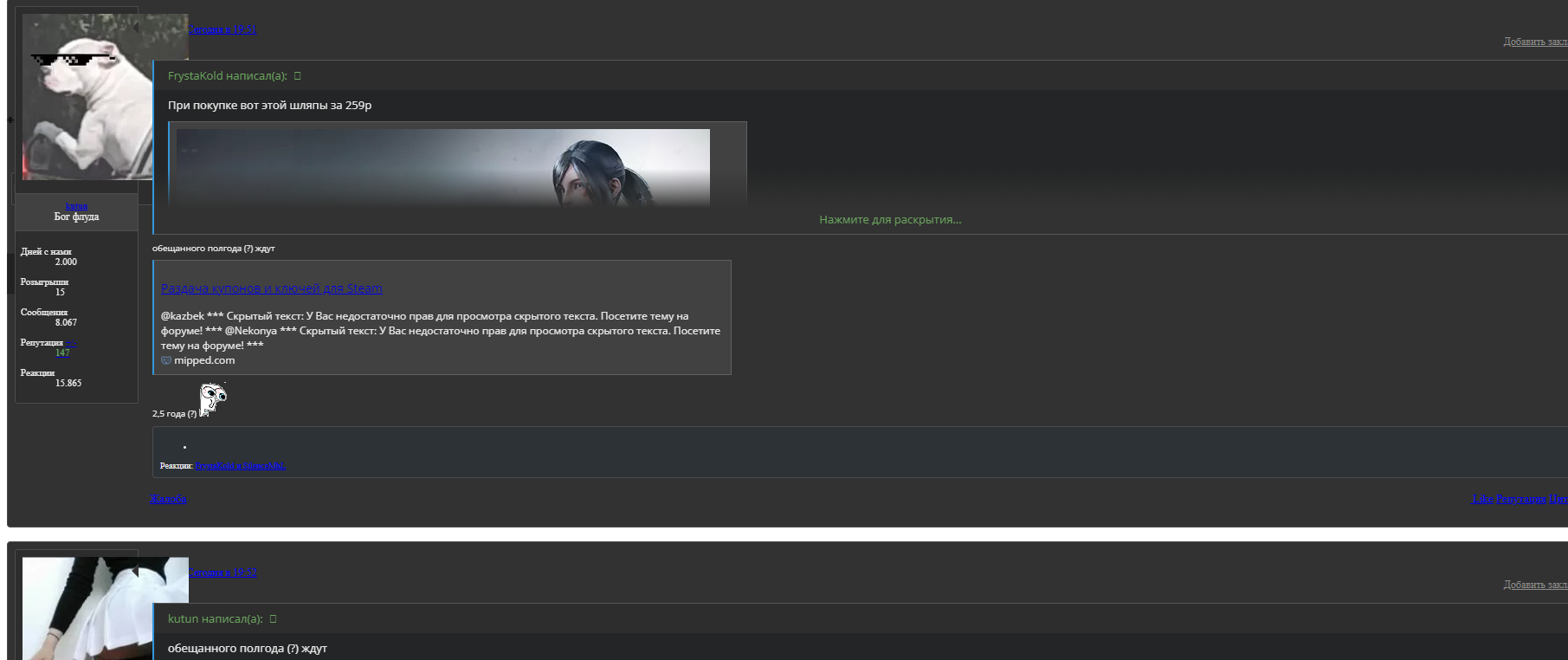Expand the quote via 'Нажмите для раскрытия...'
This screenshot has width=1568, height=660.
tap(890, 220)
